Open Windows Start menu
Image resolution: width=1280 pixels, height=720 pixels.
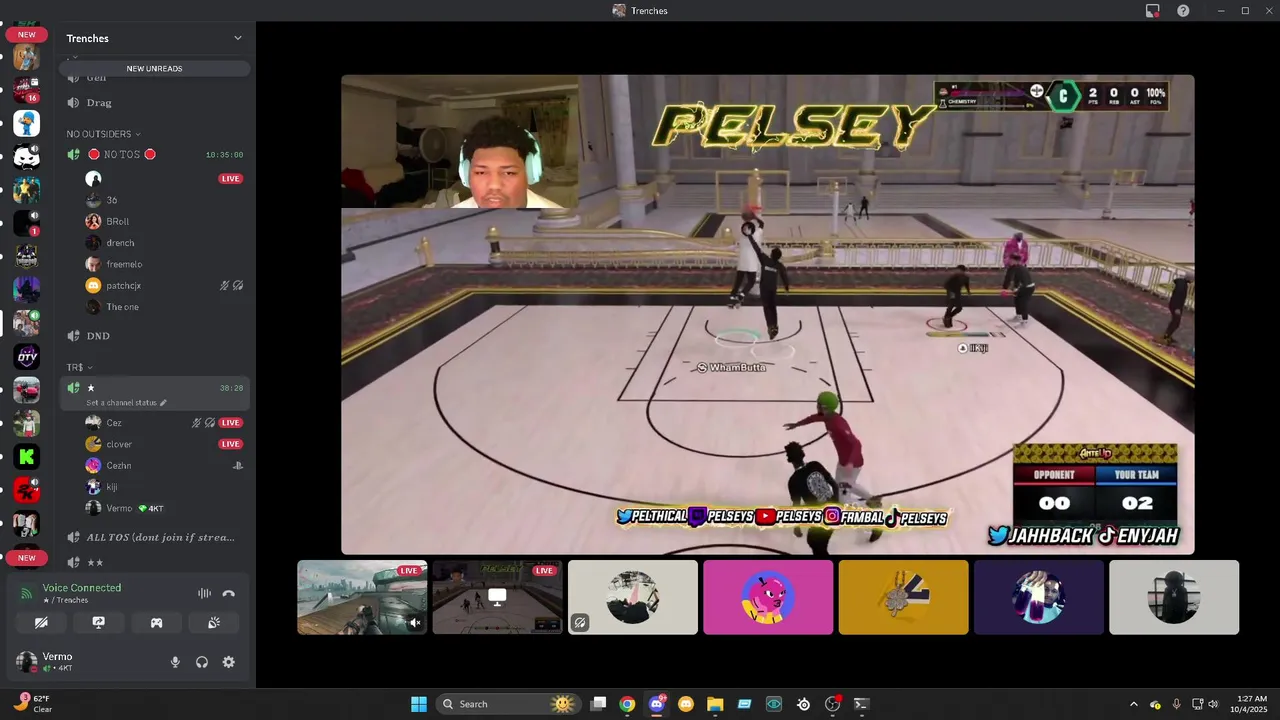click(419, 704)
